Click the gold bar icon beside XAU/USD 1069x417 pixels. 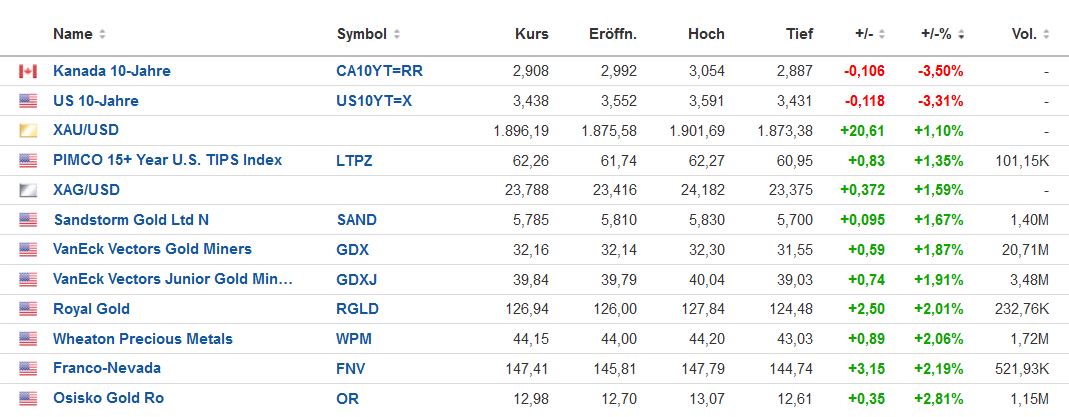click(x=28, y=131)
